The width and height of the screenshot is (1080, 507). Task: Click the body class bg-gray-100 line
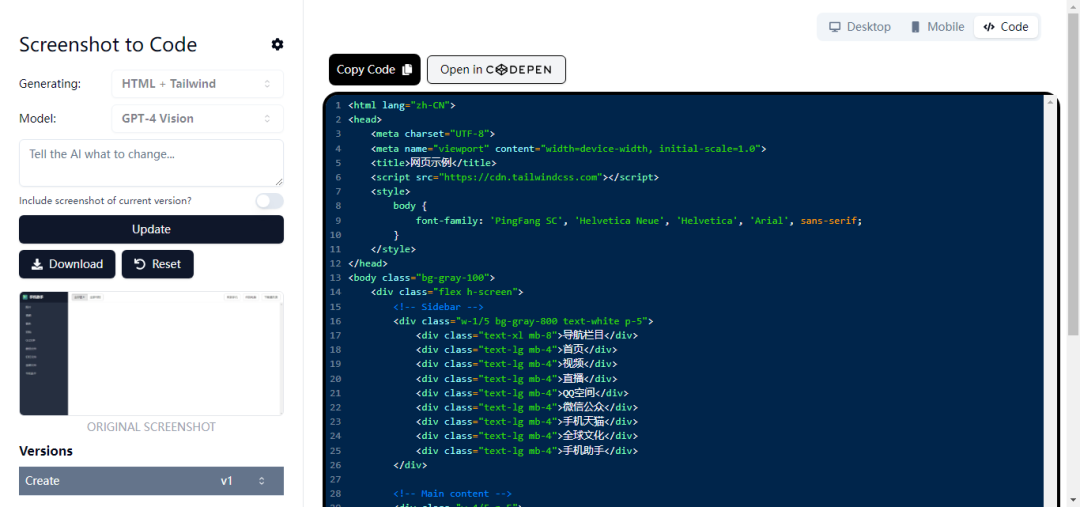tap(422, 278)
